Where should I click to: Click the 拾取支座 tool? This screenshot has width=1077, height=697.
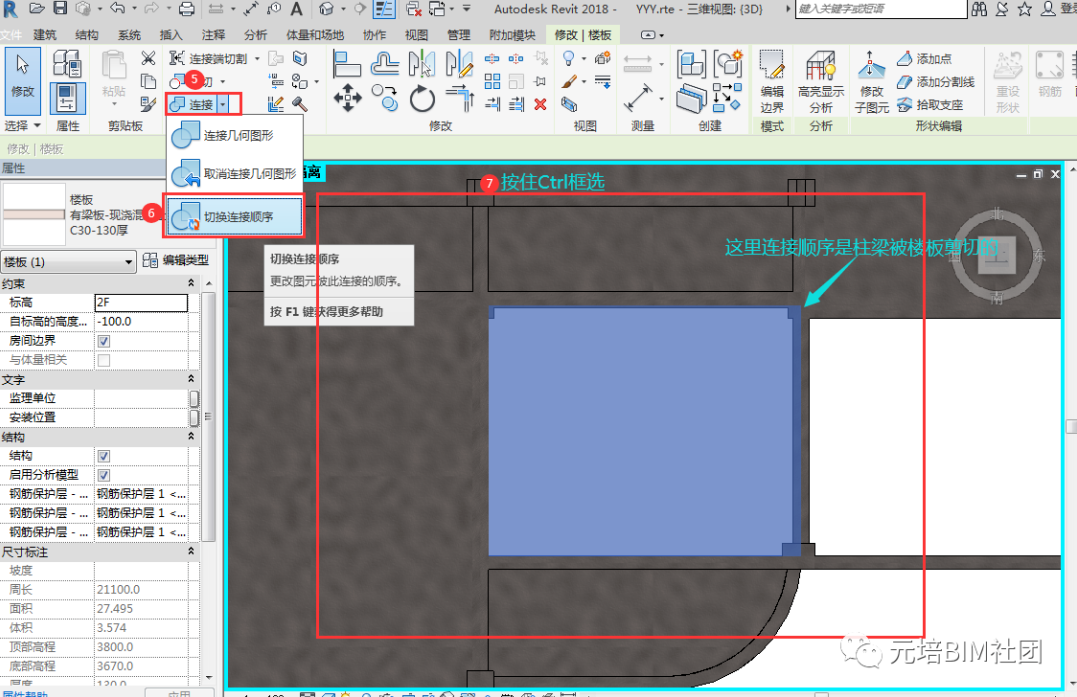coord(930,104)
